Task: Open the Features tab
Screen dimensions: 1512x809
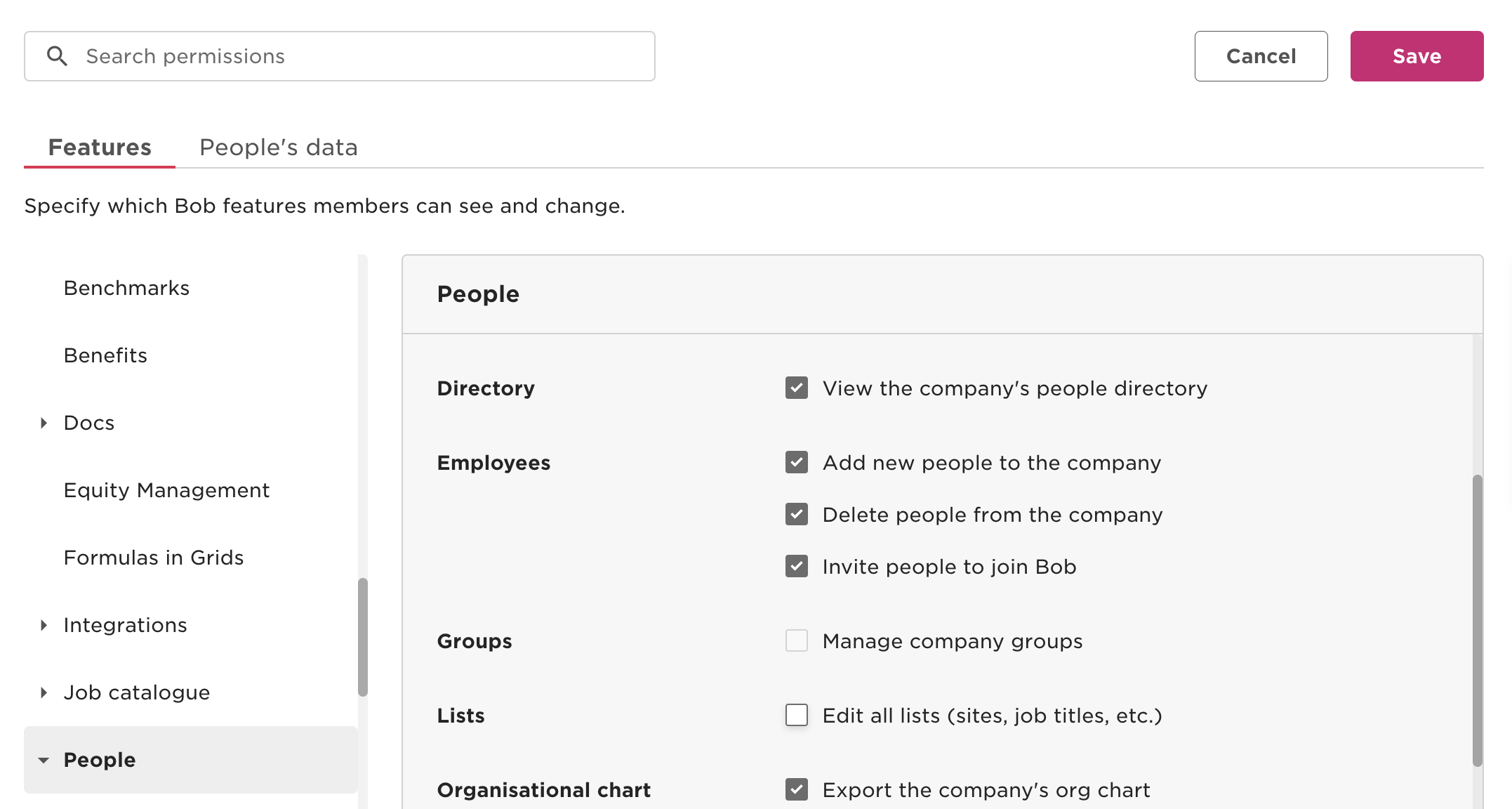Action: [99, 147]
